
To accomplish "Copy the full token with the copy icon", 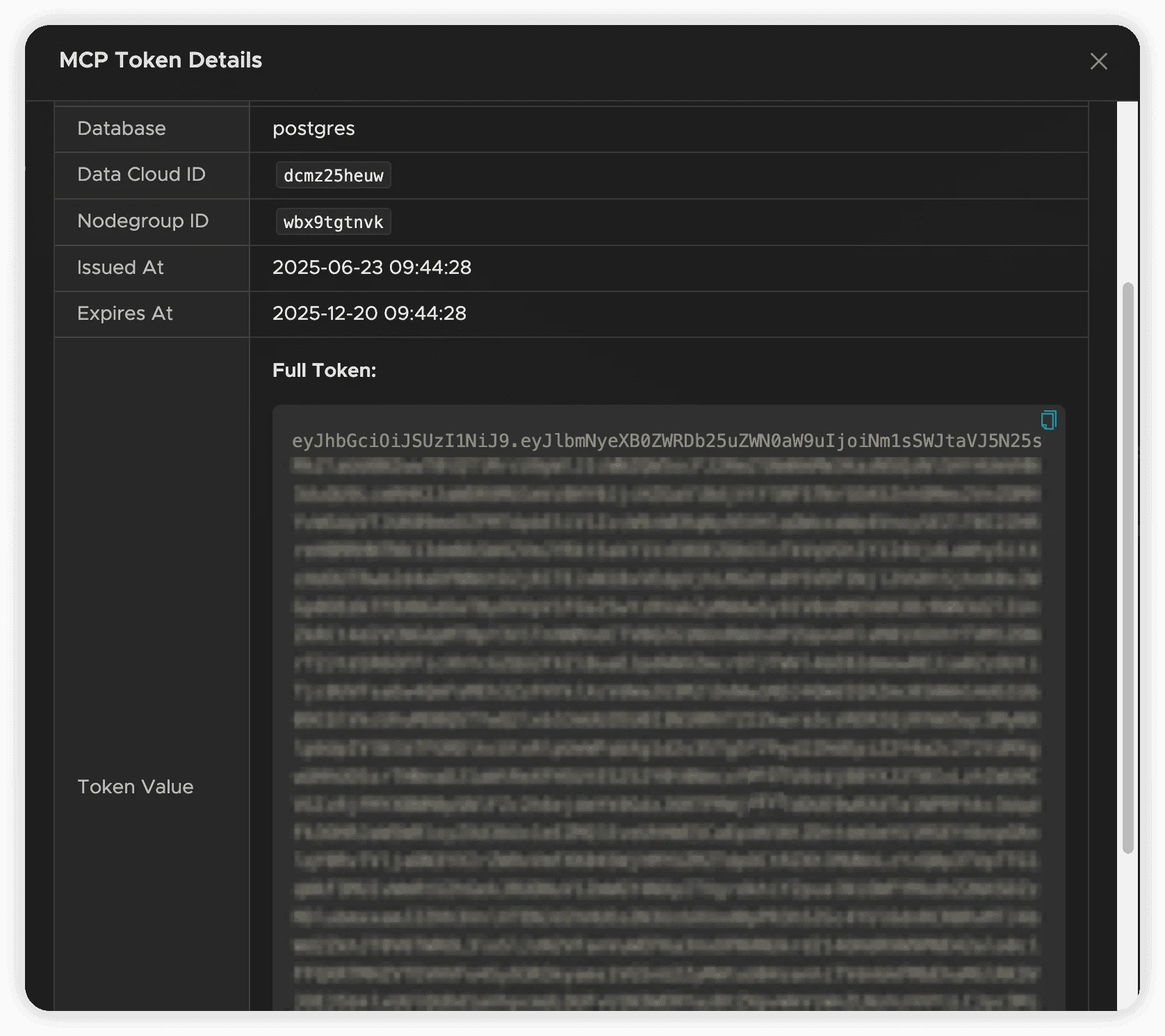I will click(1048, 420).
